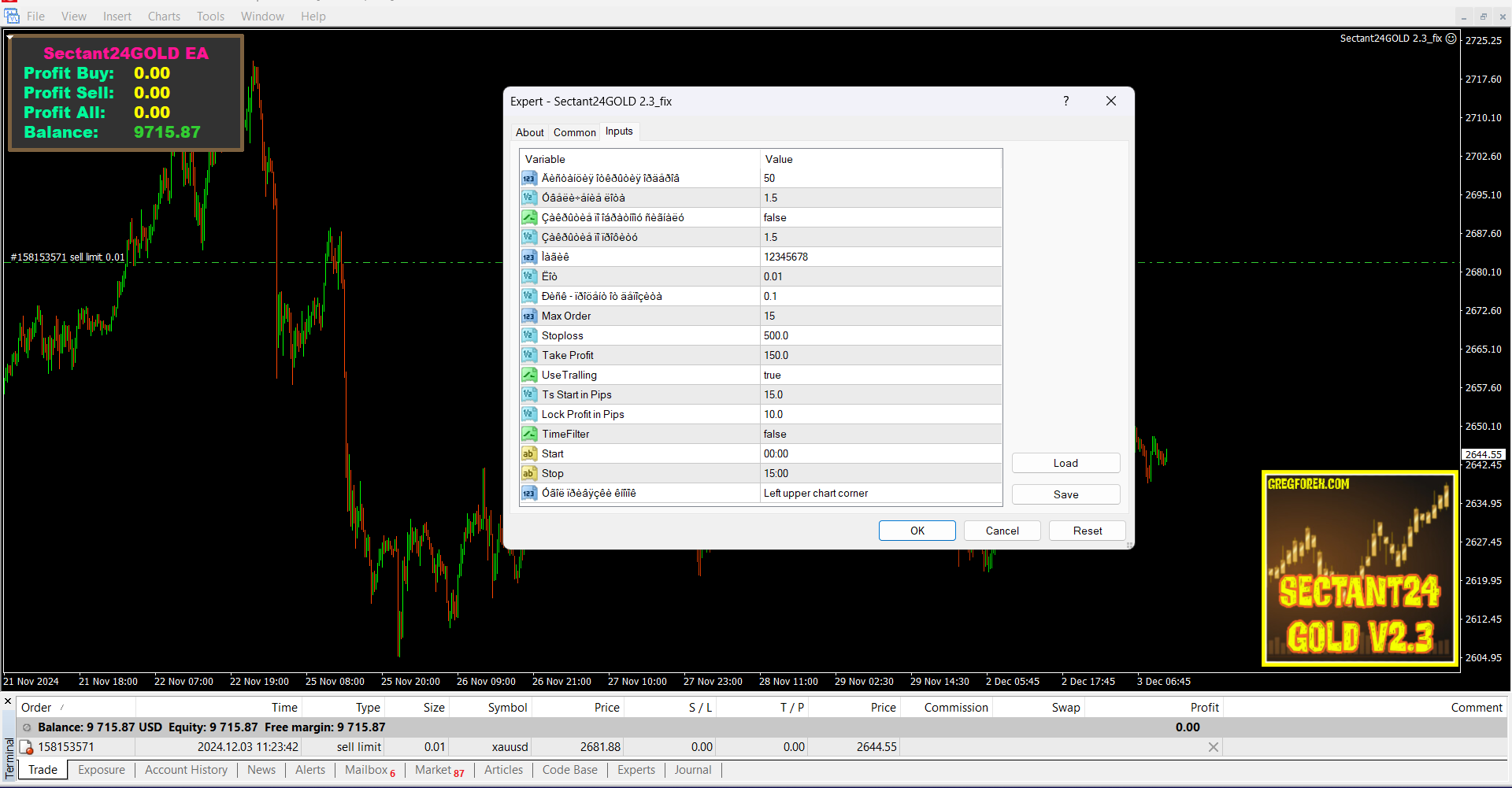Click the help question mark in Expert dialog

point(1065,101)
